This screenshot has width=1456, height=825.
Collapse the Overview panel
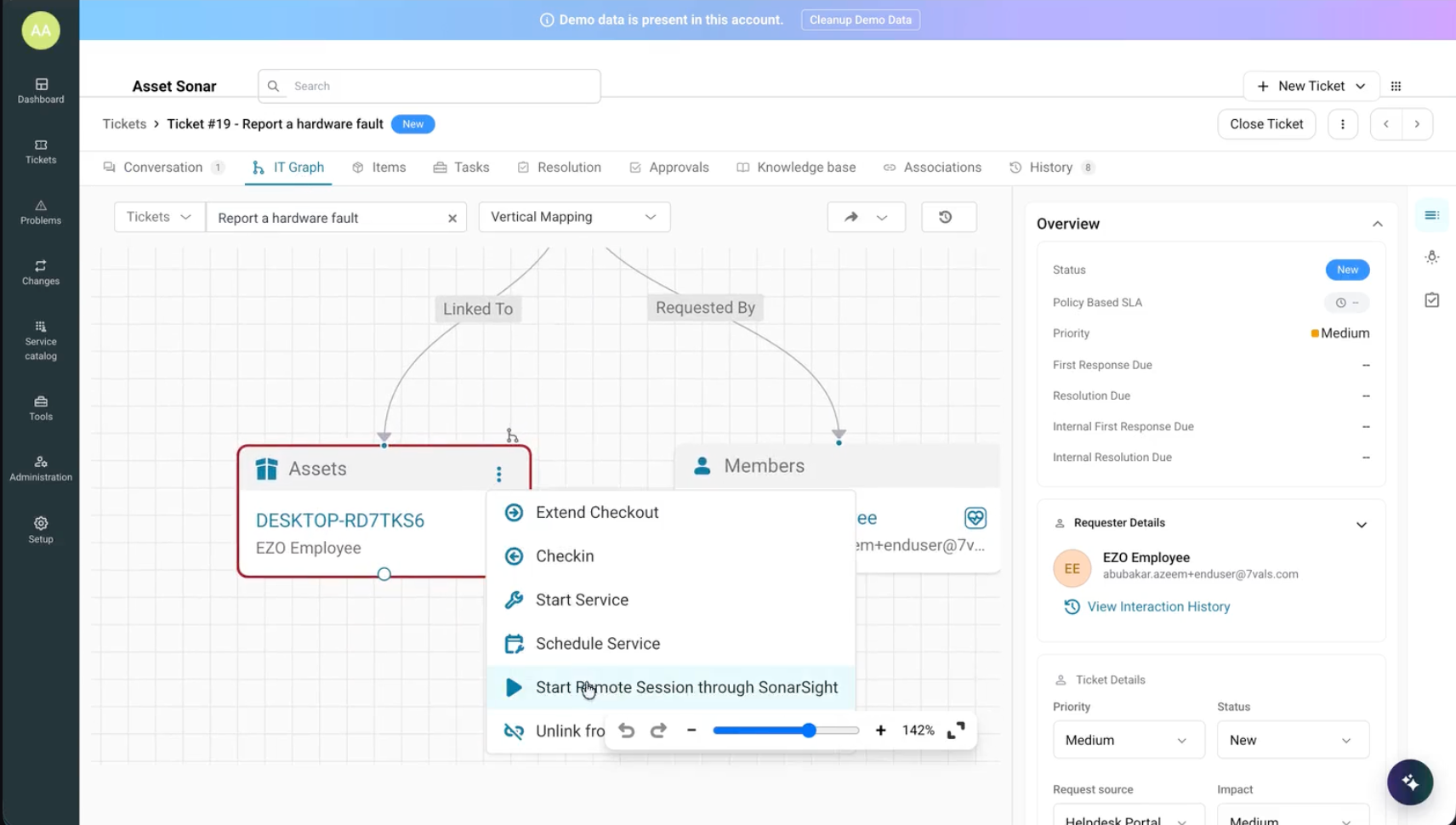point(1378,224)
